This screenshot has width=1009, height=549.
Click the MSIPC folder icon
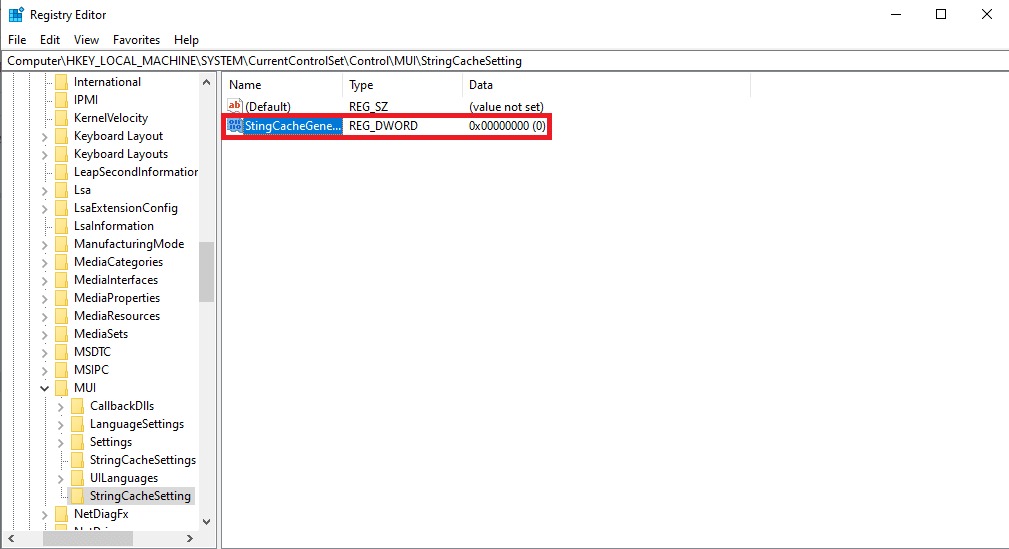[x=62, y=370]
